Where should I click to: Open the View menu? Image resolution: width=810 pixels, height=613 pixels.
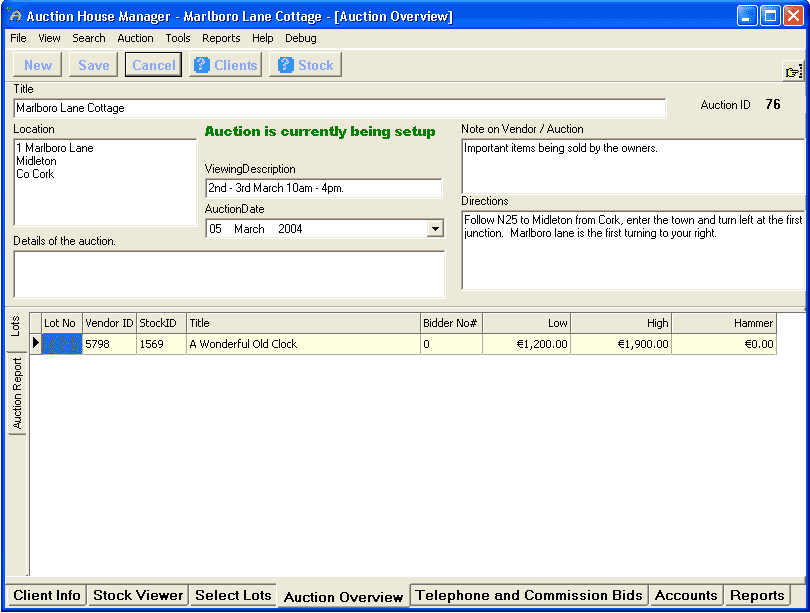(x=49, y=38)
